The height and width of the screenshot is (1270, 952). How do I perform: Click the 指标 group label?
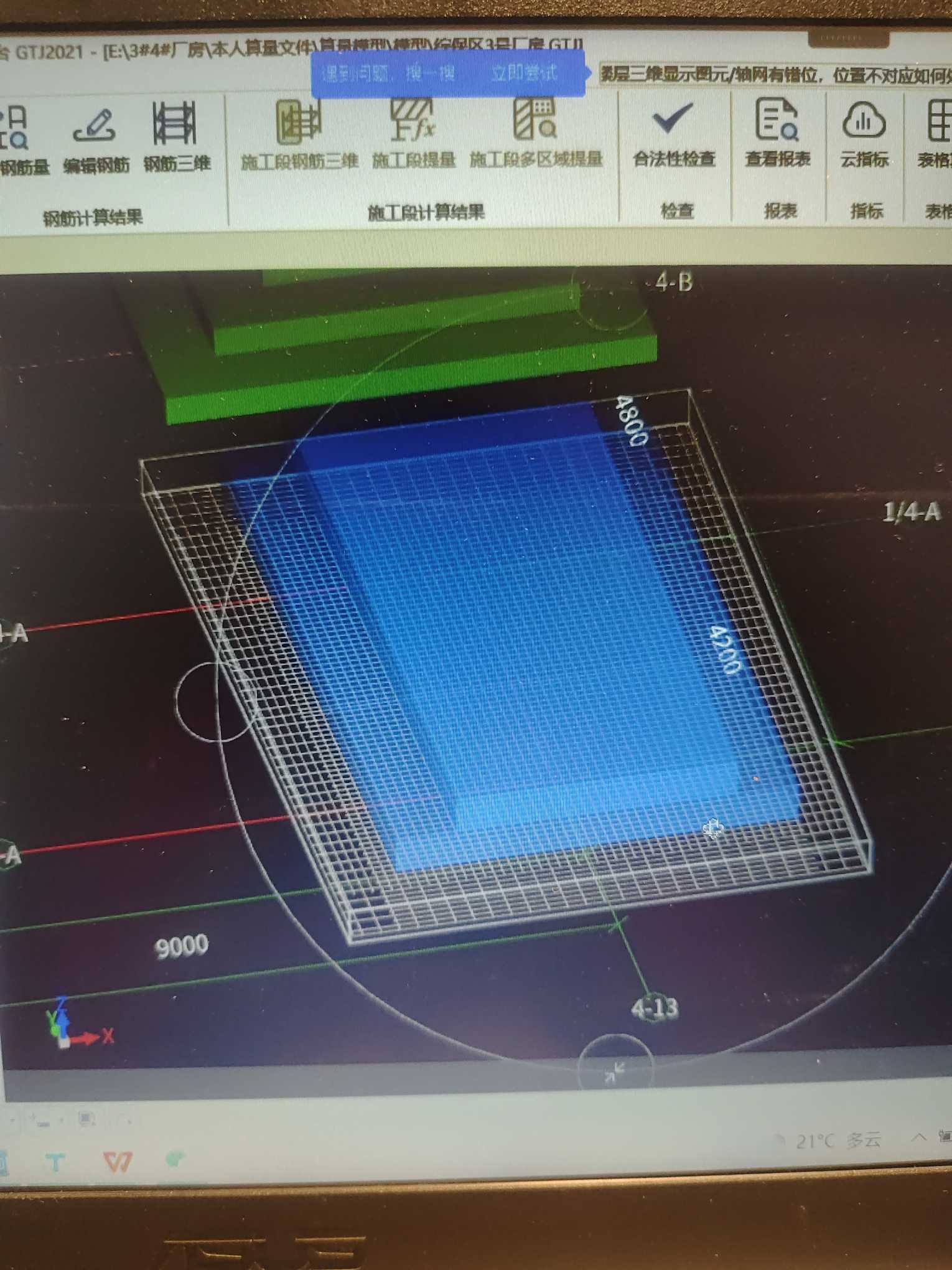[867, 211]
